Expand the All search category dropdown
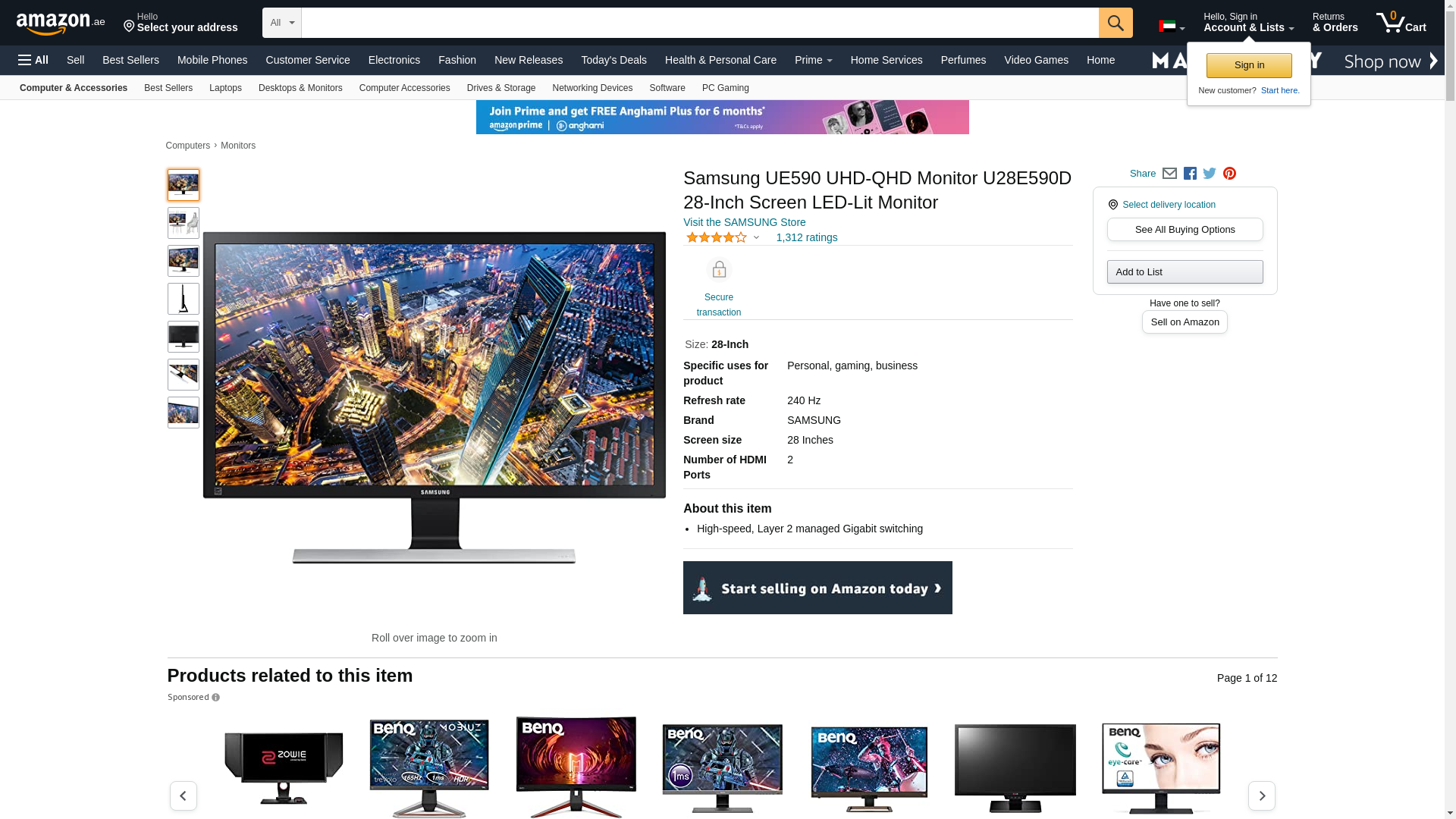The height and width of the screenshot is (819, 1456). coord(281,23)
